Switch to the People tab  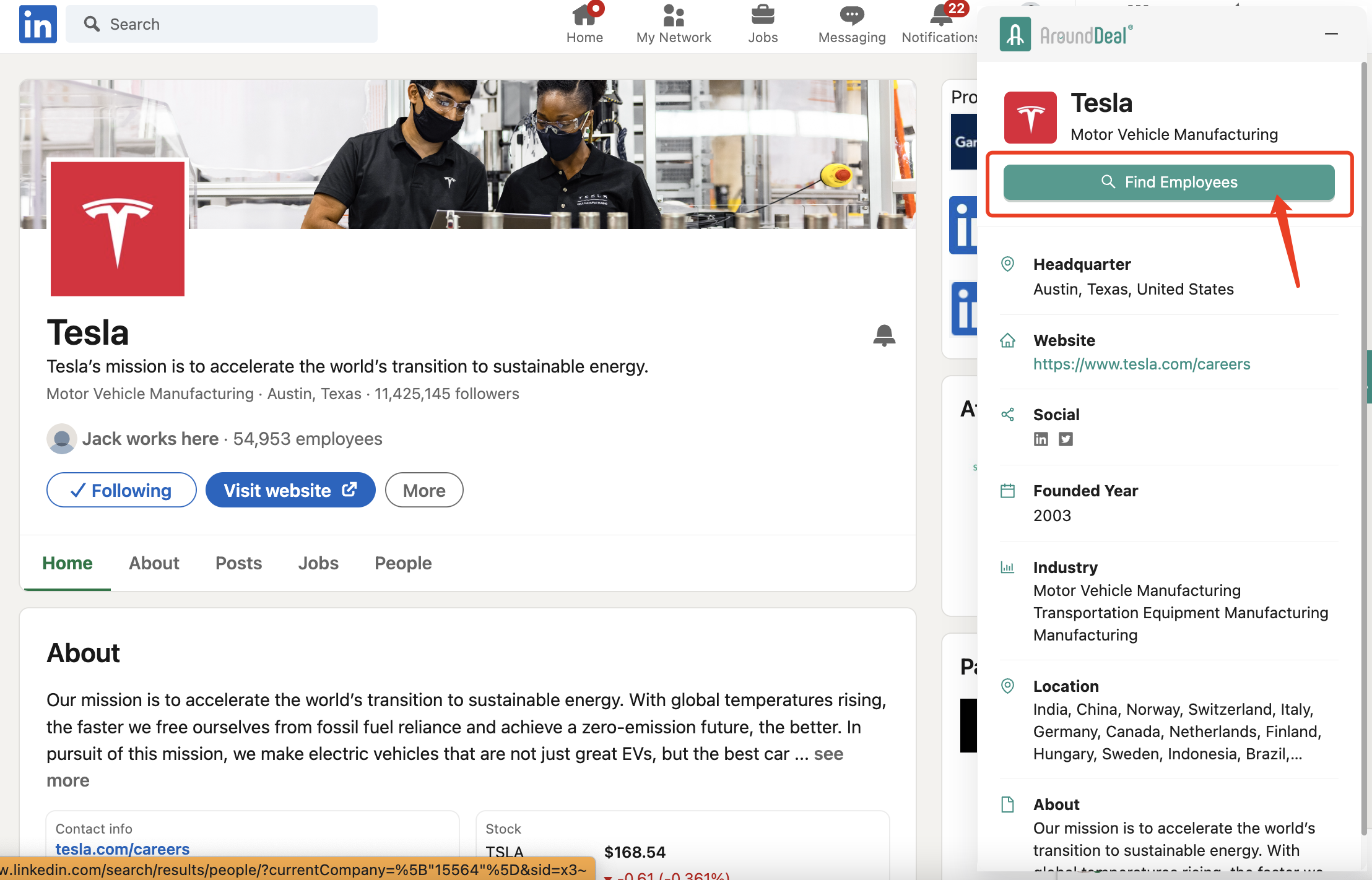(403, 563)
